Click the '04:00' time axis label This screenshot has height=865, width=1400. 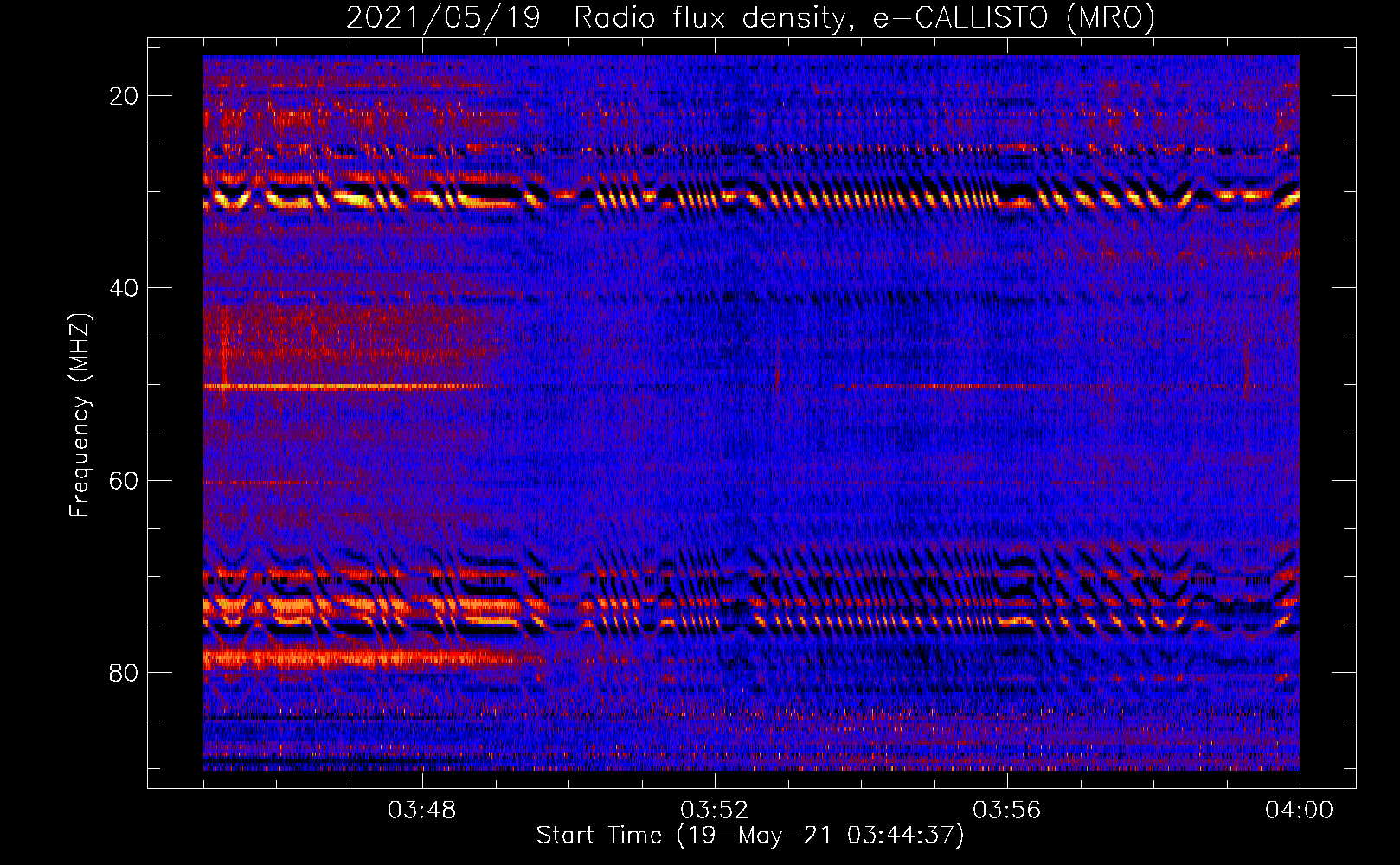pyautogui.click(x=1299, y=811)
